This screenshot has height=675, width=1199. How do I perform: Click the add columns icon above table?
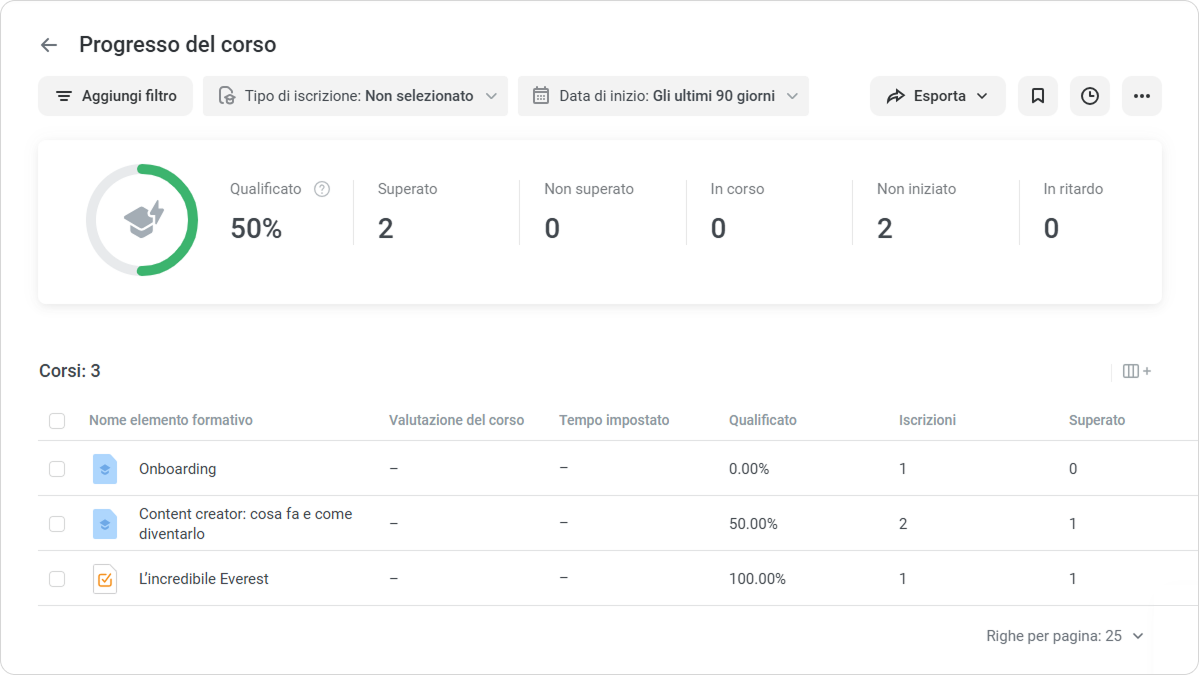pyautogui.click(x=1136, y=371)
